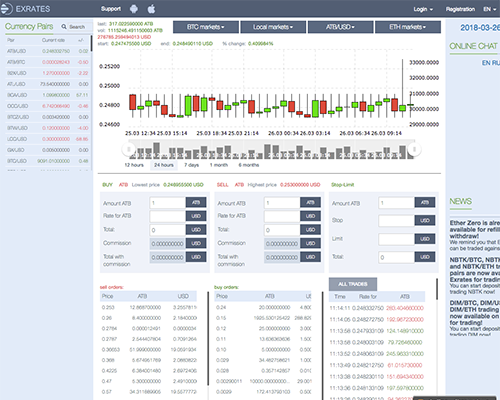The width and height of the screenshot is (500, 400).
Task: Select the 1 month chart range
Action: tap(219, 165)
